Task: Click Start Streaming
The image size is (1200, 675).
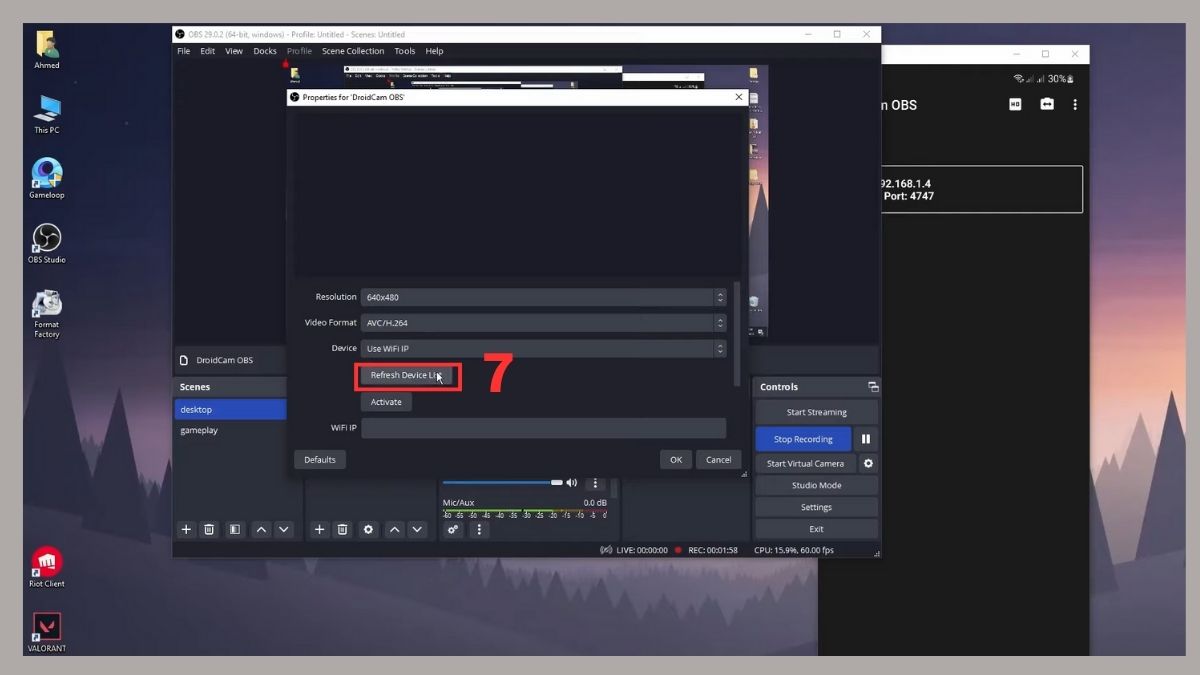Action: 816,412
